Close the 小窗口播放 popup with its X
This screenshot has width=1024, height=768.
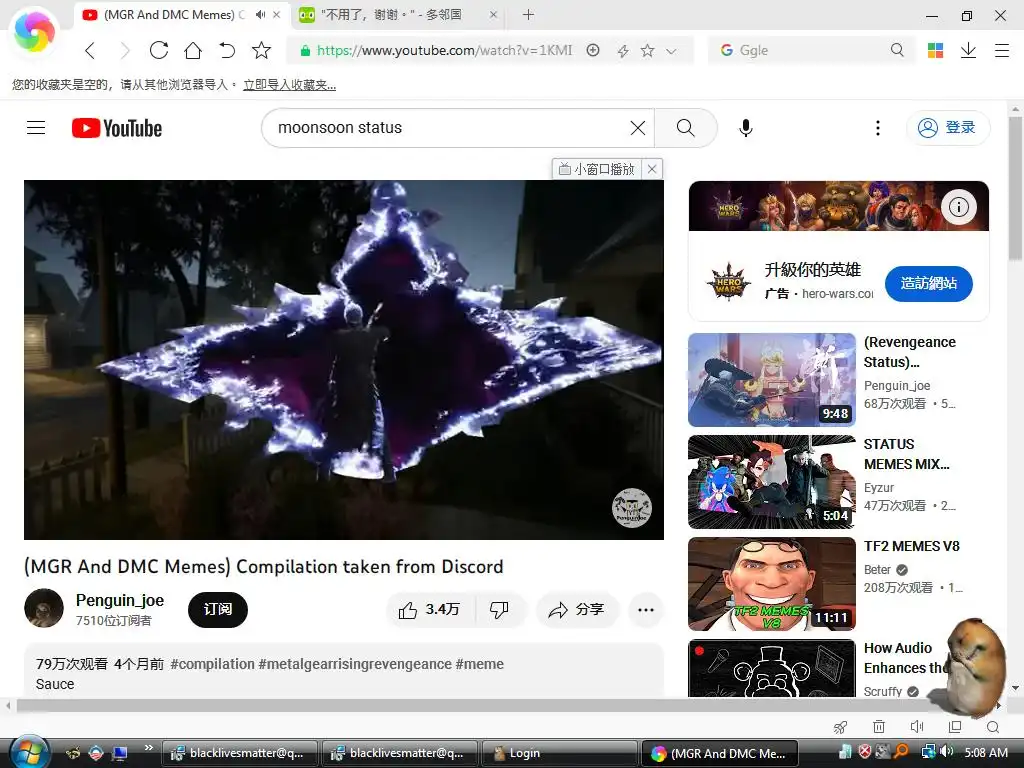click(652, 169)
